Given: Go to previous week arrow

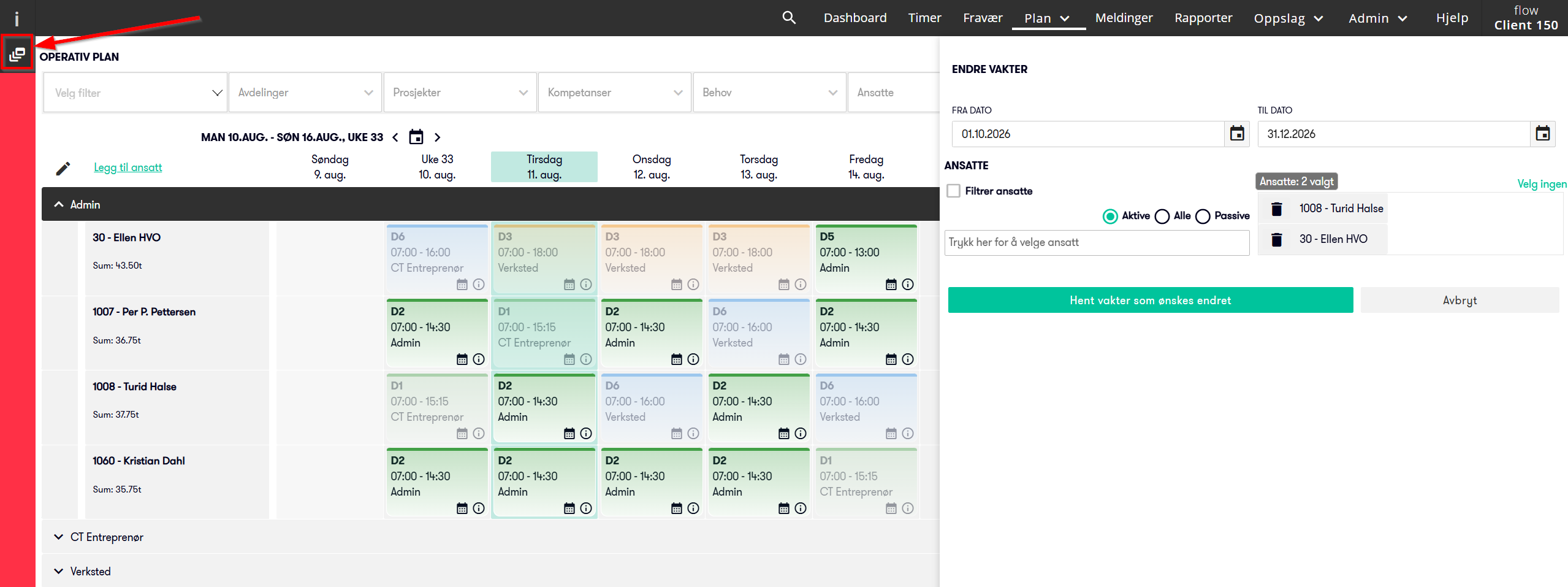Looking at the screenshot, I should 395,137.
